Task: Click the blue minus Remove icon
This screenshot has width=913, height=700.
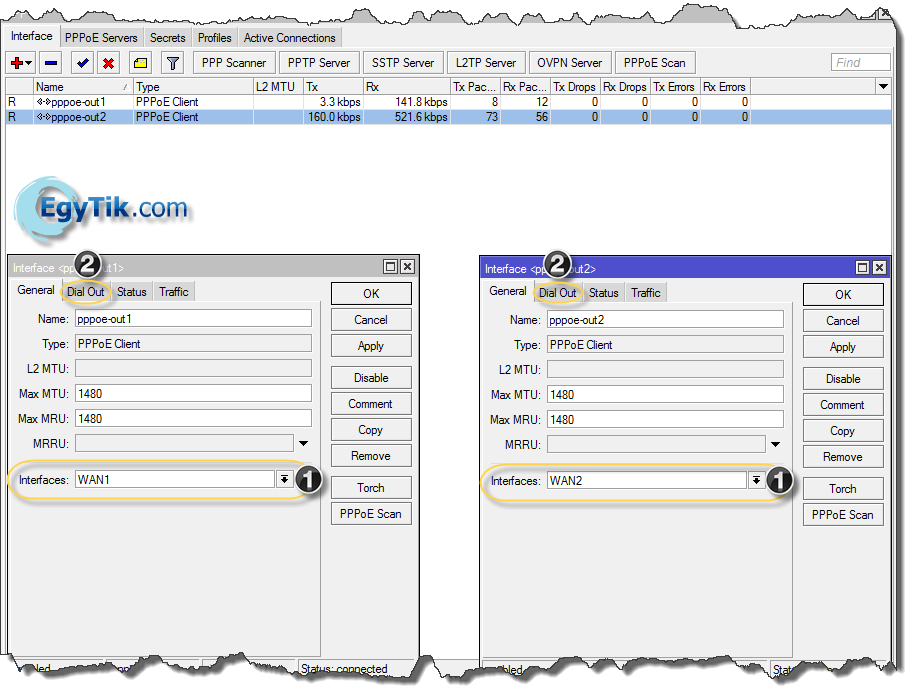Action: [x=52, y=63]
